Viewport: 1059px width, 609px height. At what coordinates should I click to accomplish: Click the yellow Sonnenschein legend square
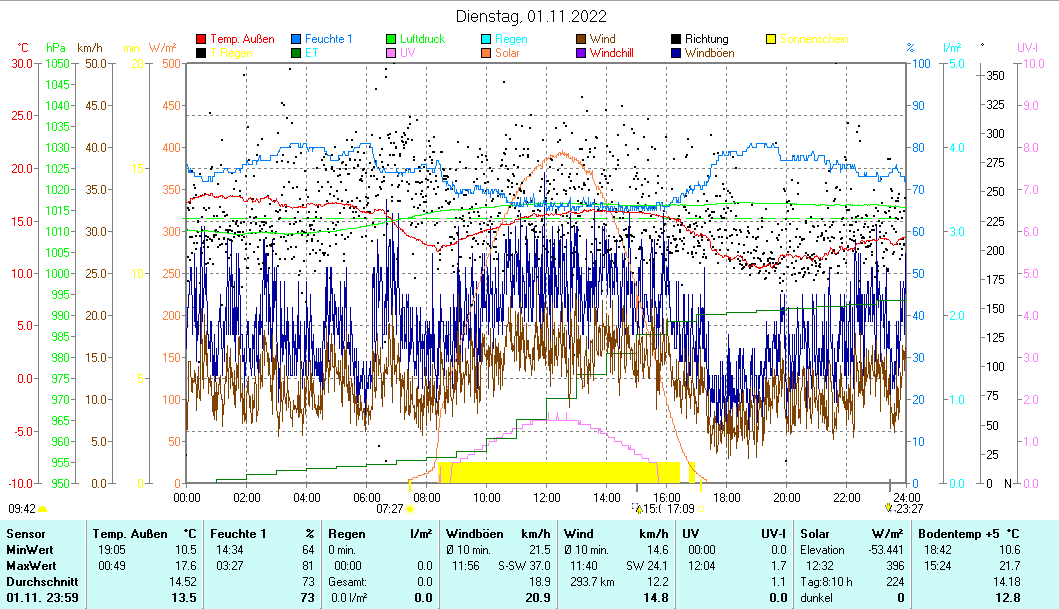[x=772, y=40]
